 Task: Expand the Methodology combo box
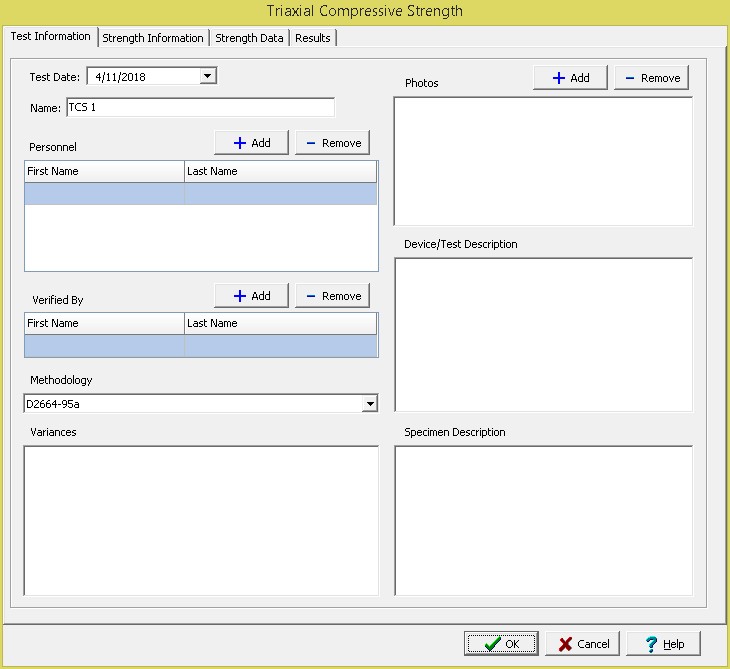click(x=369, y=404)
